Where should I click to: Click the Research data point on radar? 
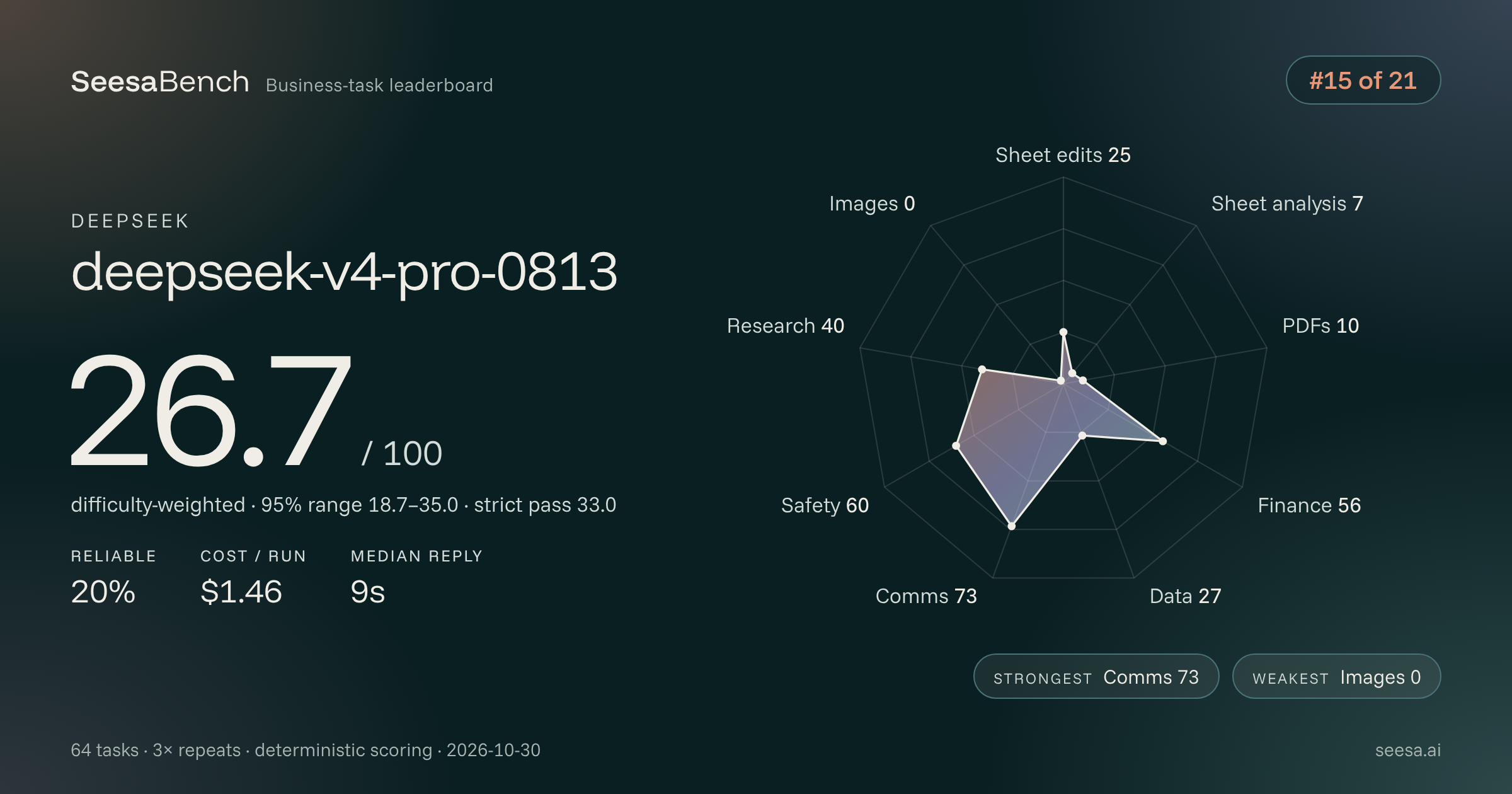coord(982,369)
